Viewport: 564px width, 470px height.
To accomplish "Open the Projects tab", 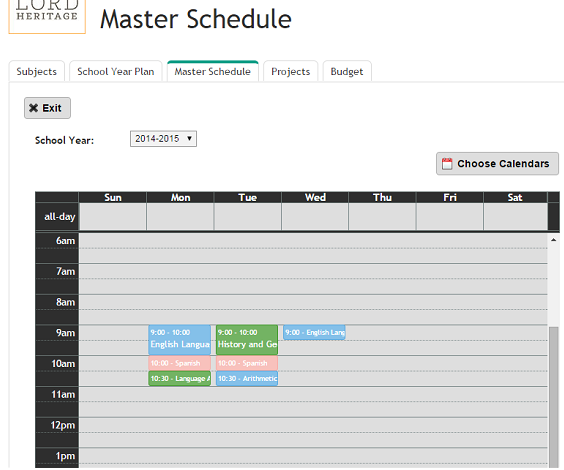I will click(291, 71).
